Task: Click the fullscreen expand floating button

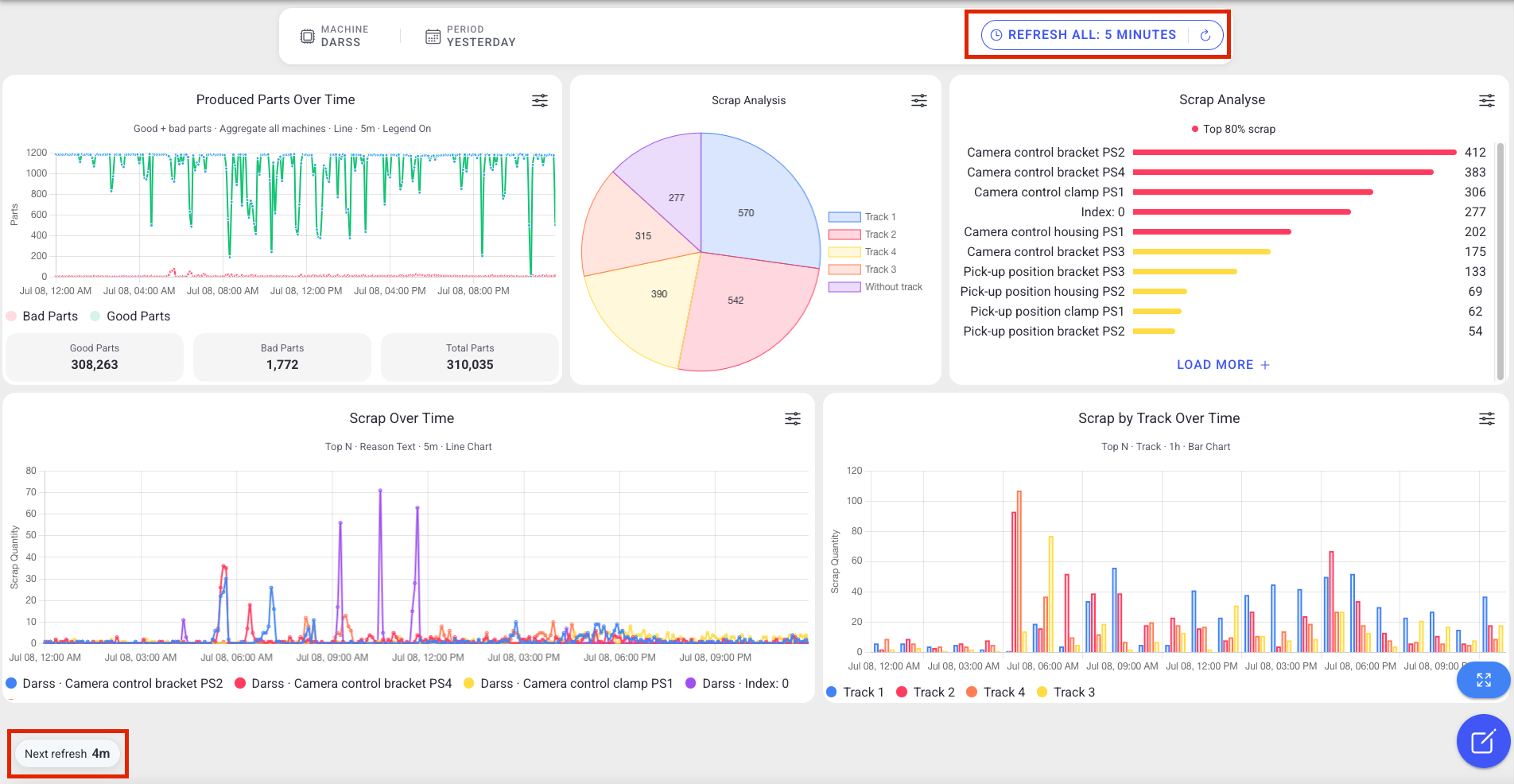Action: pos(1484,680)
